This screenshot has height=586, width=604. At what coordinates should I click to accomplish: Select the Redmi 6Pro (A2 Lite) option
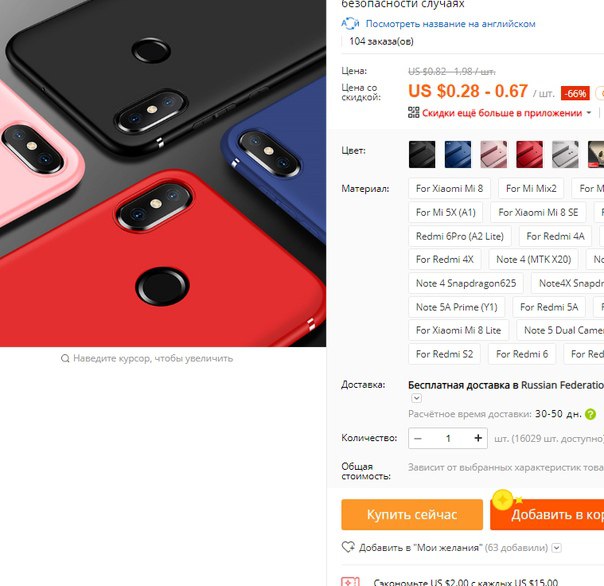pos(460,236)
